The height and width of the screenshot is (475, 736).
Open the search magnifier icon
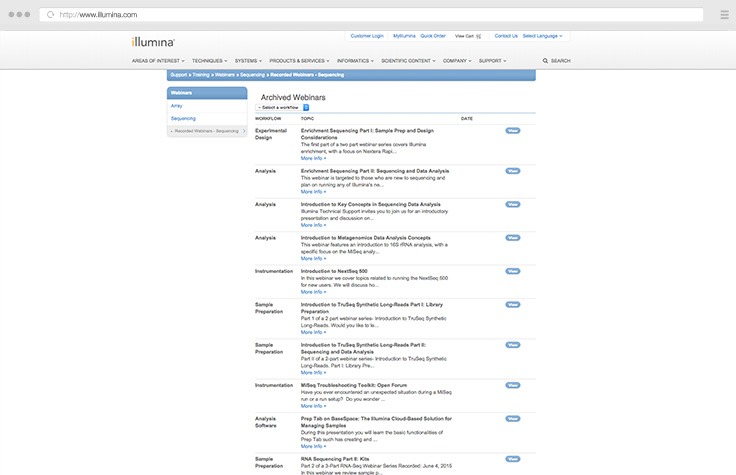545,61
